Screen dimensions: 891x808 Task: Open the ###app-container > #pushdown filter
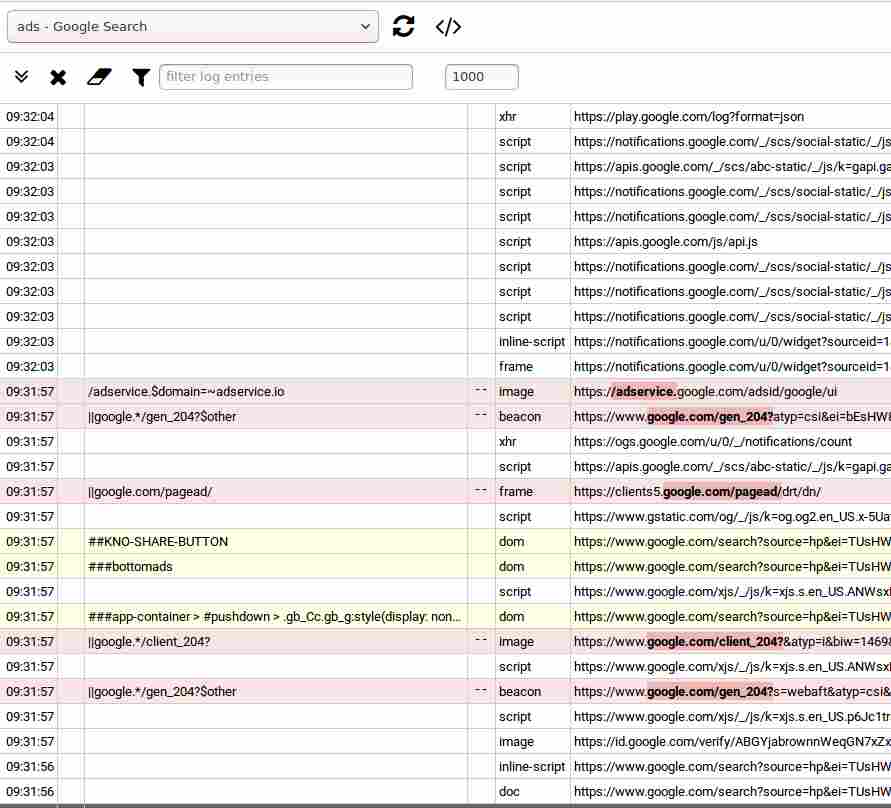click(x=274, y=617)
